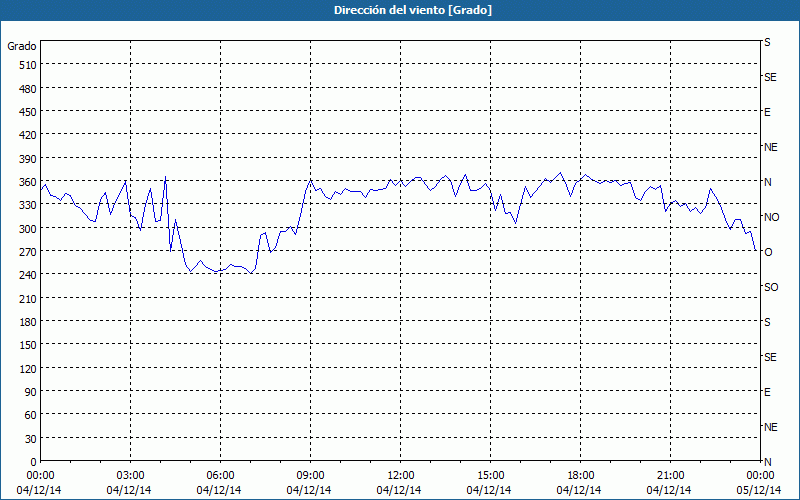Pick the 330 degree axis label

pyautogui.click(x=28, y=205)
